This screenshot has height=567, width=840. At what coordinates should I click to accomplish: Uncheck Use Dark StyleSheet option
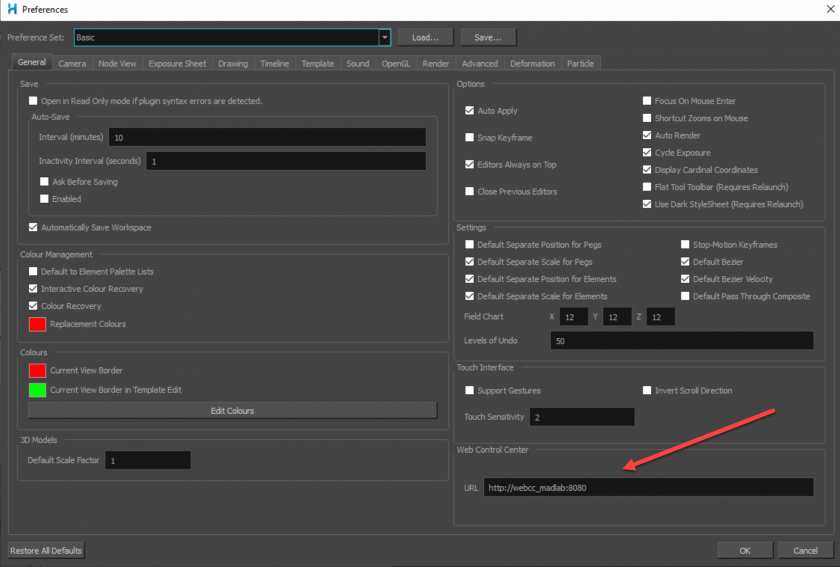point(647,204)
